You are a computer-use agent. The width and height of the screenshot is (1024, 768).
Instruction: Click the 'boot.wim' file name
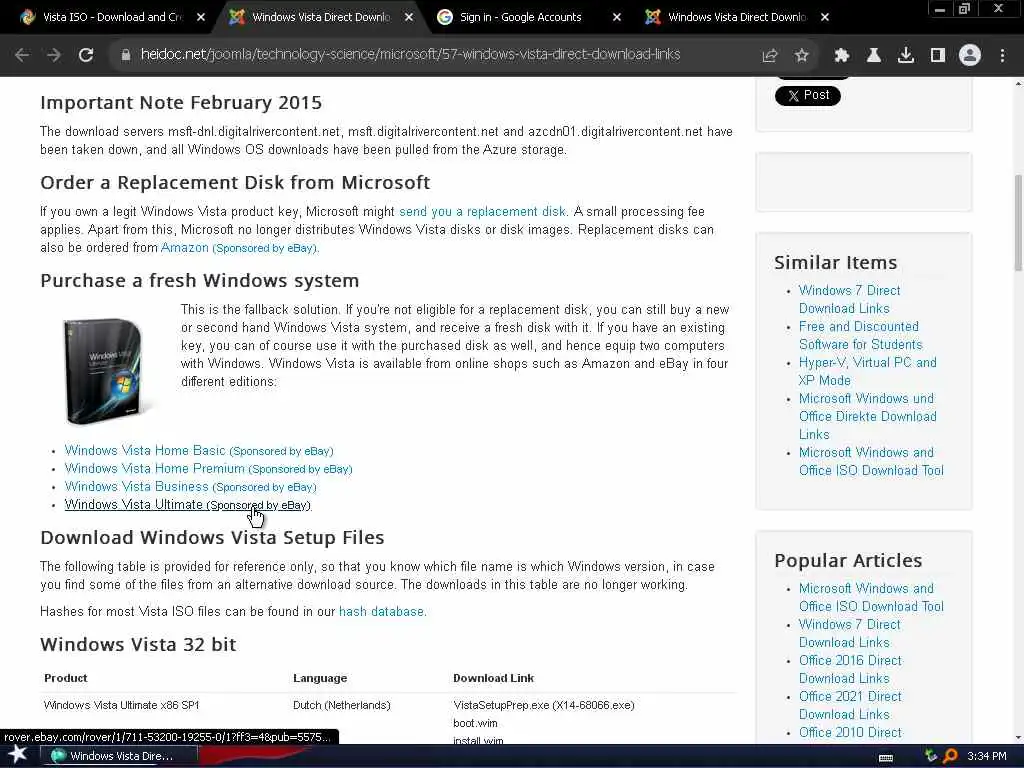pos(475,723)
